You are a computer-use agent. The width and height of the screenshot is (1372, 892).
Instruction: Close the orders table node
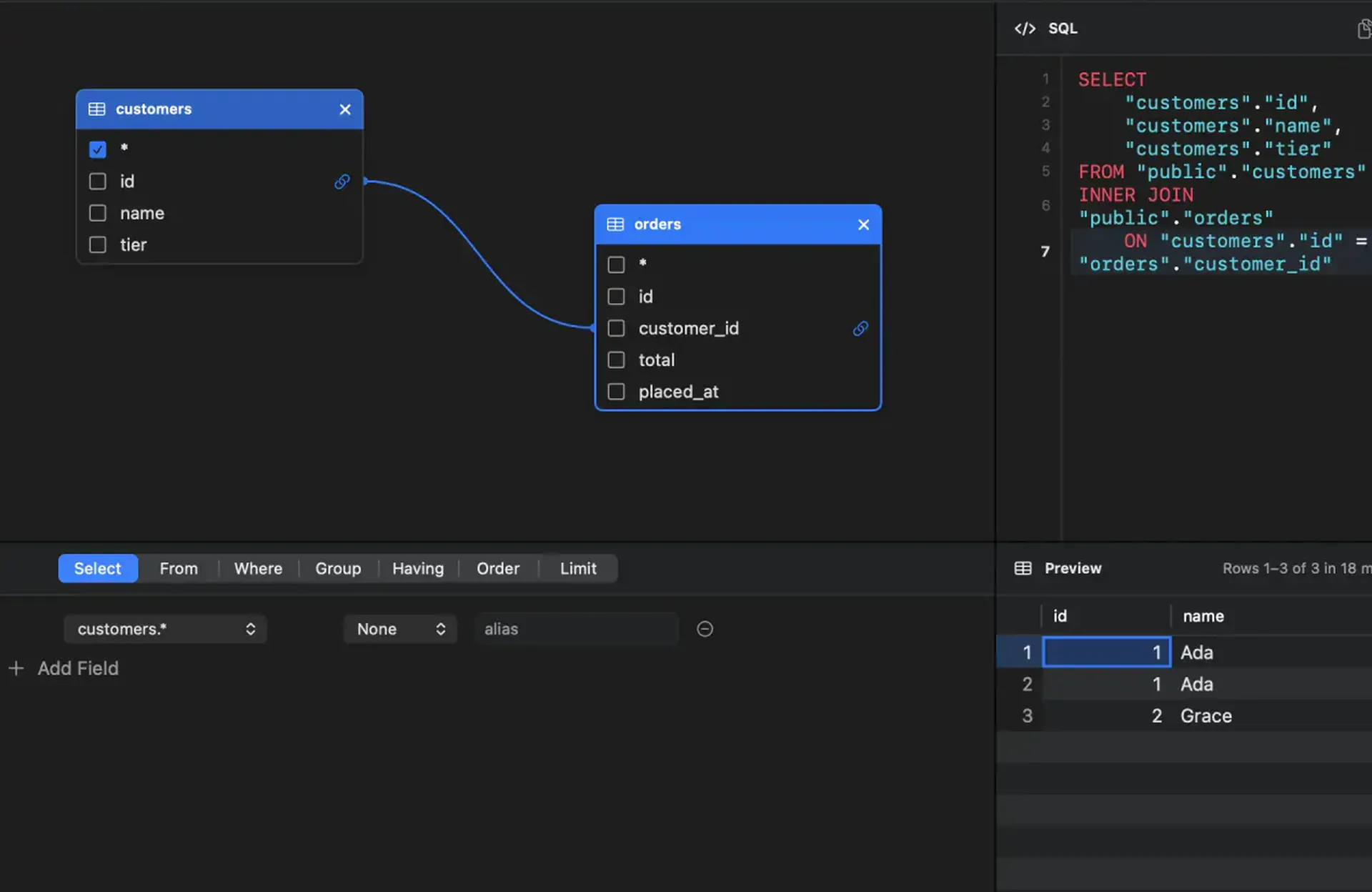click(x=863, y=224)
